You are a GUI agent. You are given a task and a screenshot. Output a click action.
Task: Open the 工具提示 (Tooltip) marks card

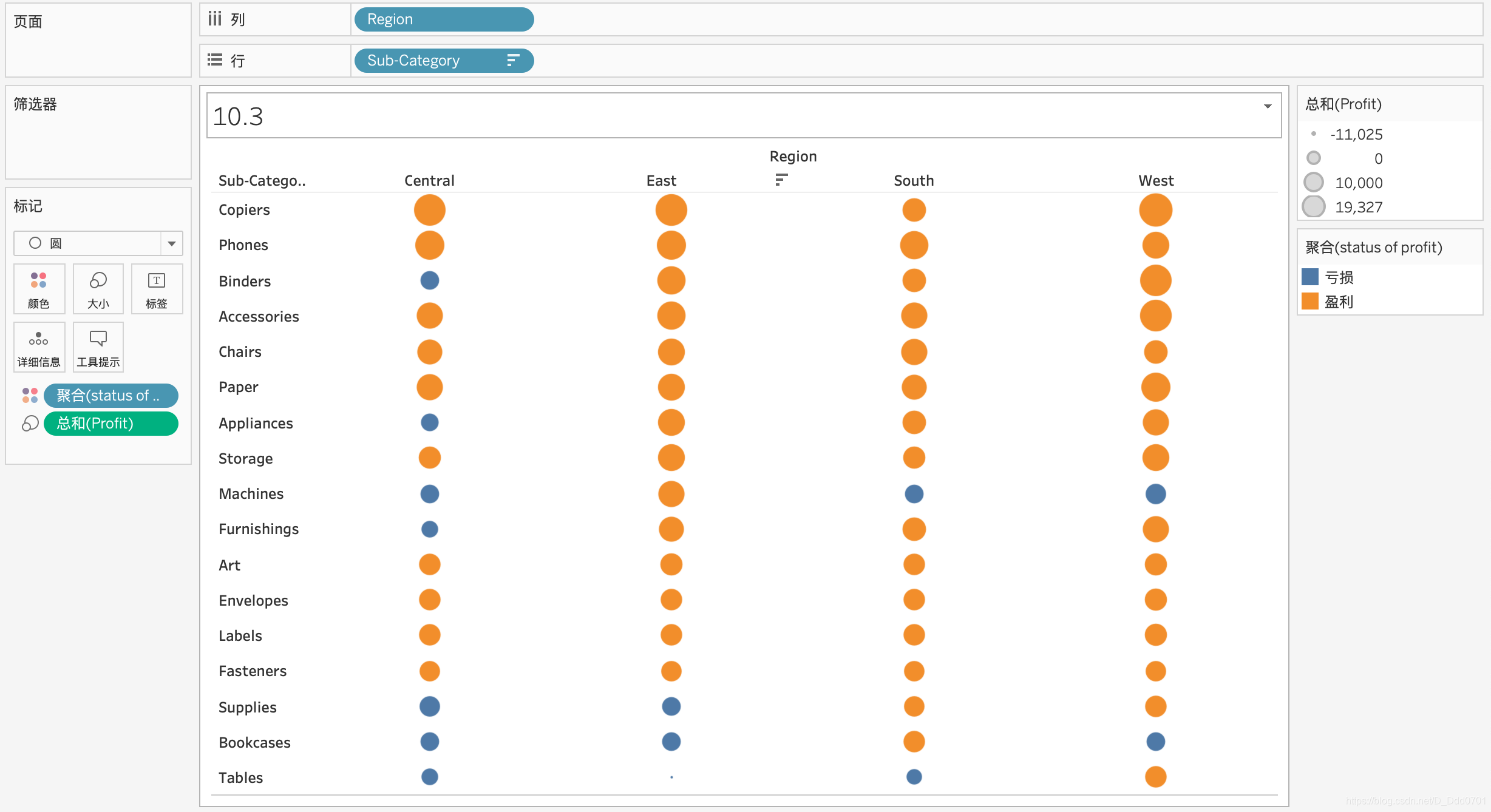[x=98, y=348]
